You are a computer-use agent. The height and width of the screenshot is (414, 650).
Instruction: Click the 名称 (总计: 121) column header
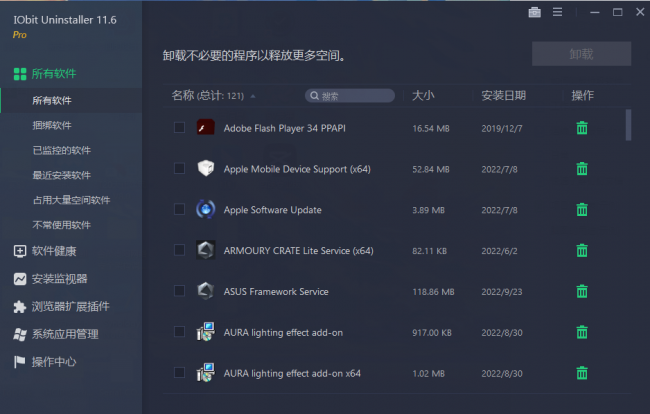[x=208, y=96]
